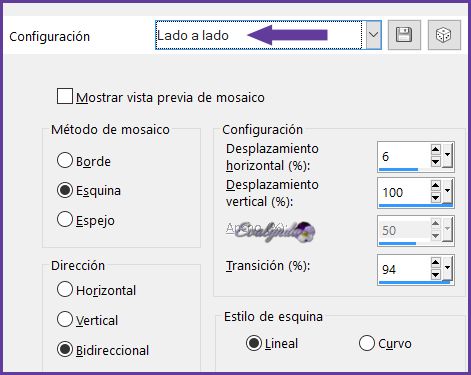
Task: Click the randomize parameters dice icon
Action: [444, 35]
